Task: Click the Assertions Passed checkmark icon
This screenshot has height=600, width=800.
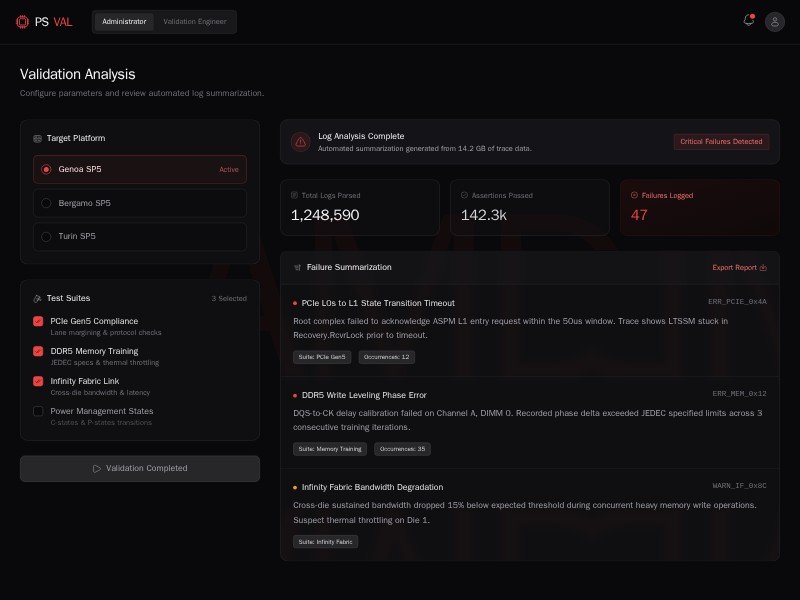Action: 464,195
